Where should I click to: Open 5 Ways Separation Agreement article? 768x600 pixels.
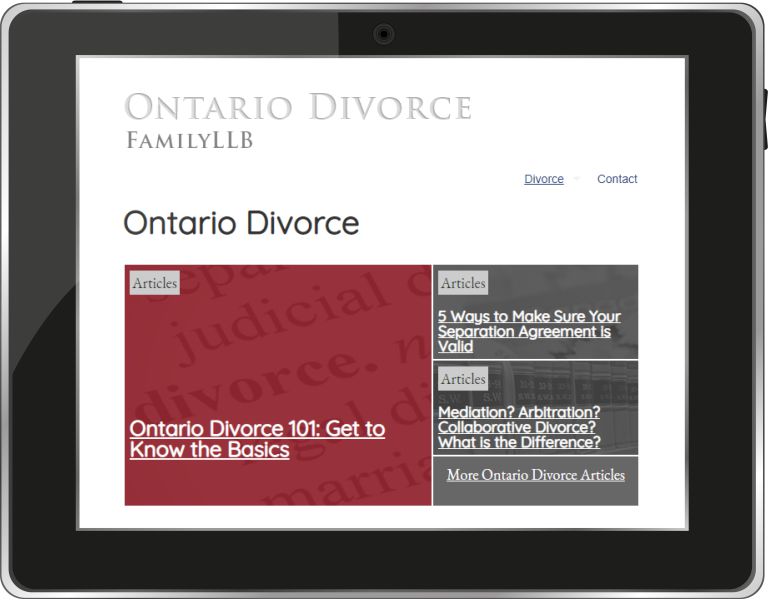point(529,331)
